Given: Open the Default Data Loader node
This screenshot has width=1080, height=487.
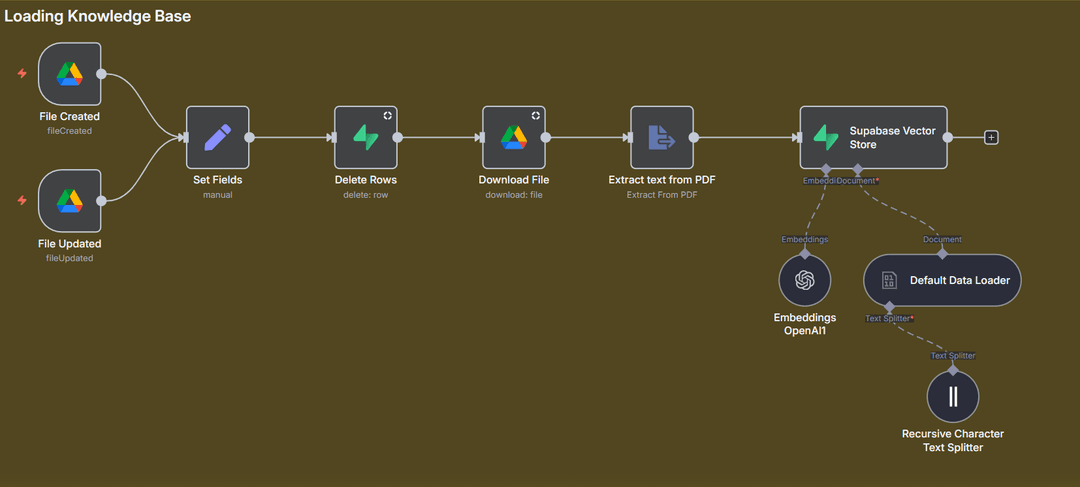Looking at the screenshot, I should 943,281.
